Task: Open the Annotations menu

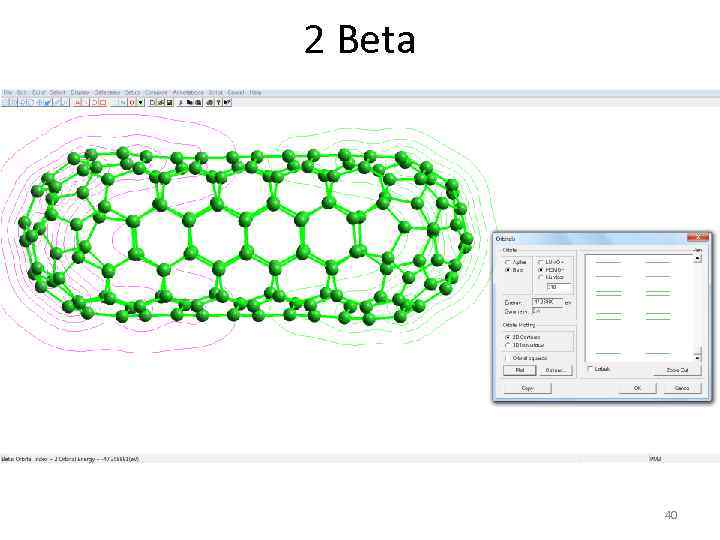Action: point(188,92)
